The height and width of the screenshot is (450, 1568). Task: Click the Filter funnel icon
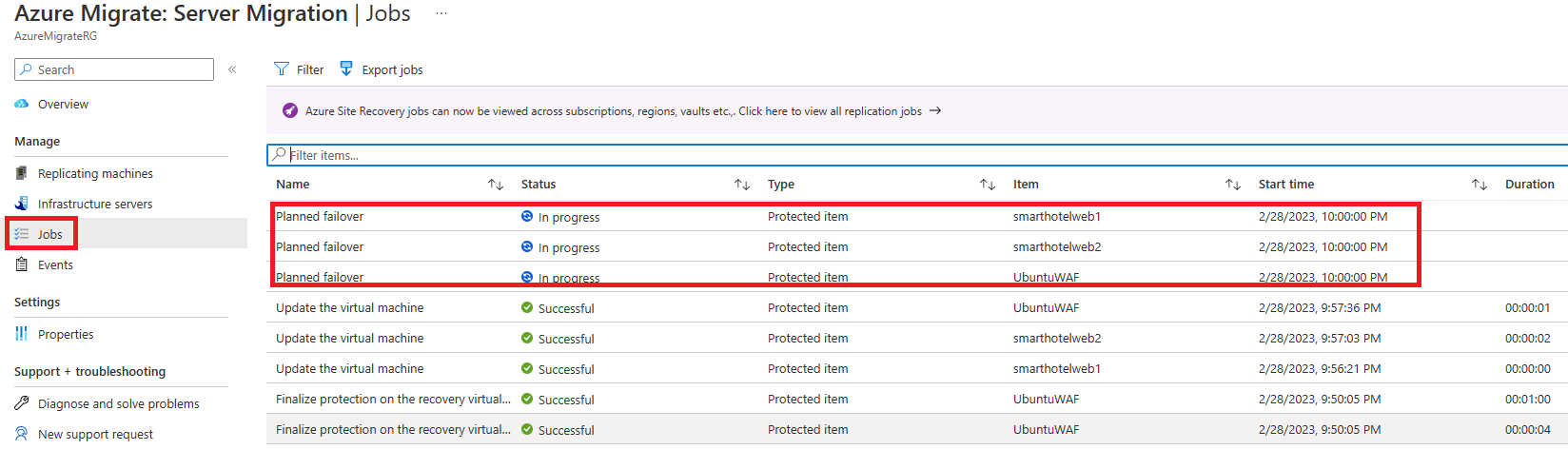click(282, 69)
